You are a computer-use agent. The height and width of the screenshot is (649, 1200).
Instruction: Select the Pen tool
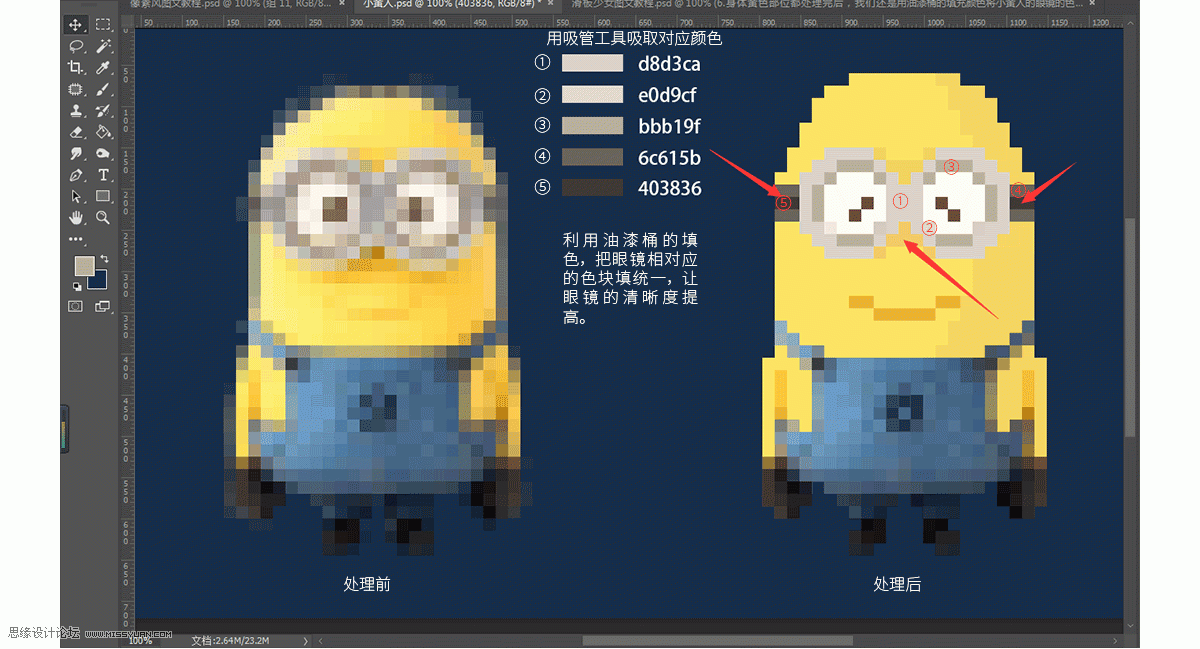click(x=76, y=175)
